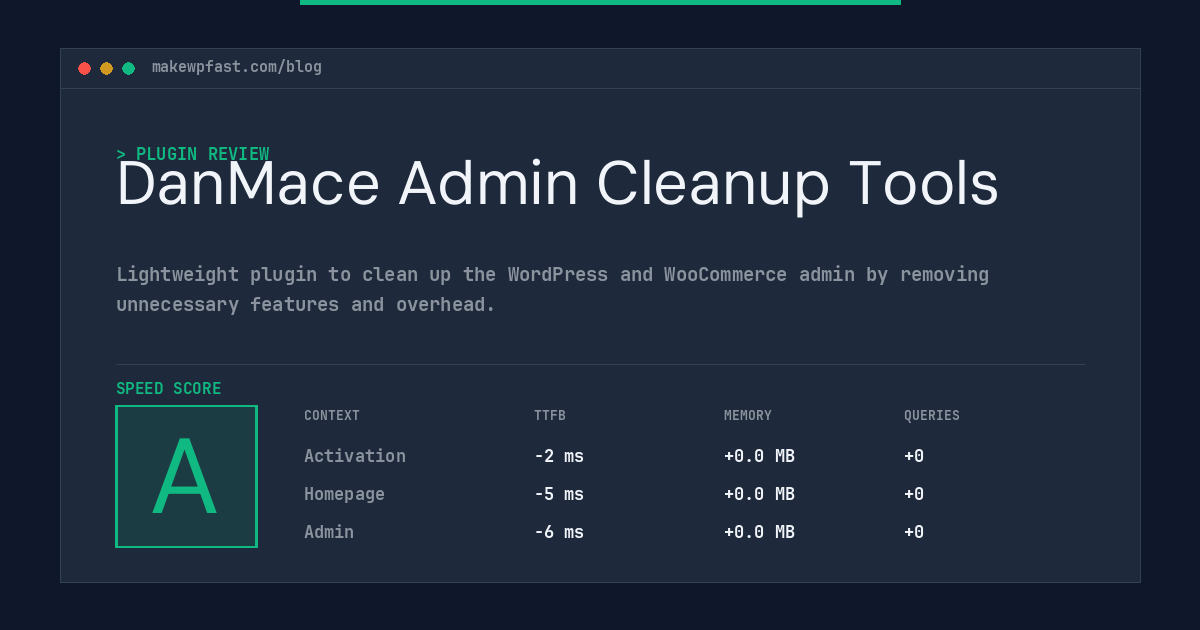The height and width of the screenshot is (630, 1200).
Task: Click the CONTEXT column header
Action: tap(332, 415)
